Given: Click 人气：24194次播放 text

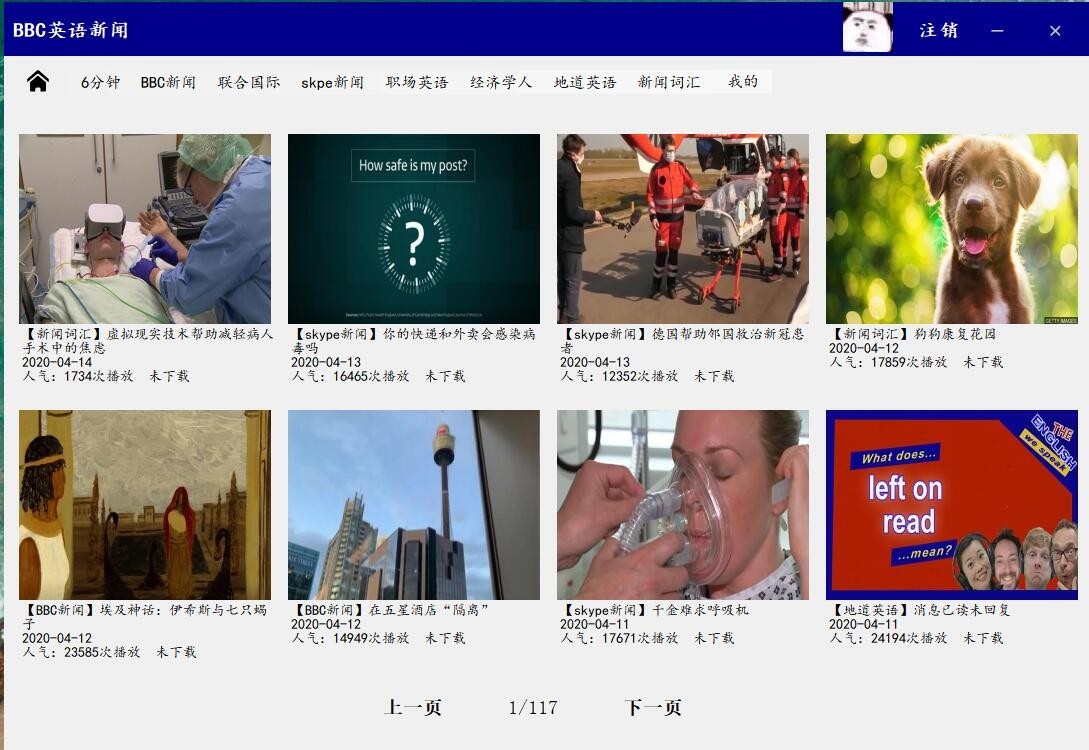Looking at the screenshot, I should click(x=888, y=638).
